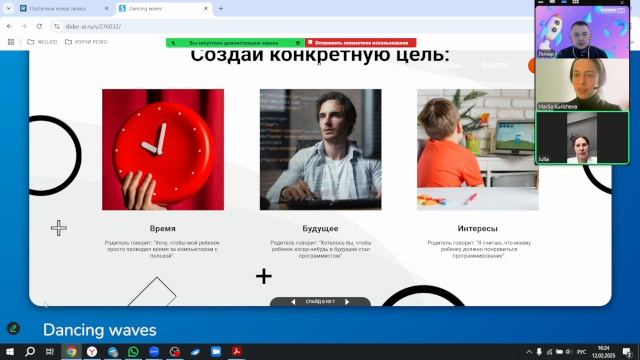Click the green screen-sharing status banner
The height and width of the screenshot is (360, 640).
[x=235, y=42]
